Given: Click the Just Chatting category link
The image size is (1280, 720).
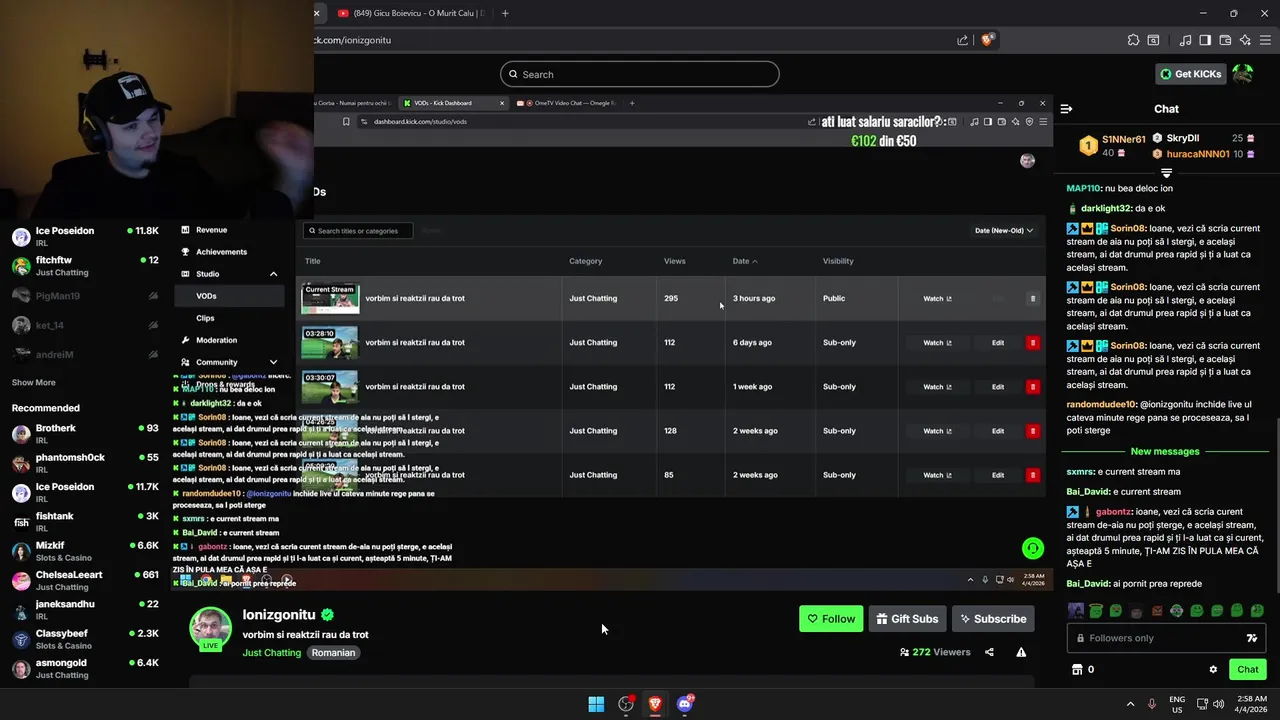Looking at the screenshot, I should [x=272, y=653].
